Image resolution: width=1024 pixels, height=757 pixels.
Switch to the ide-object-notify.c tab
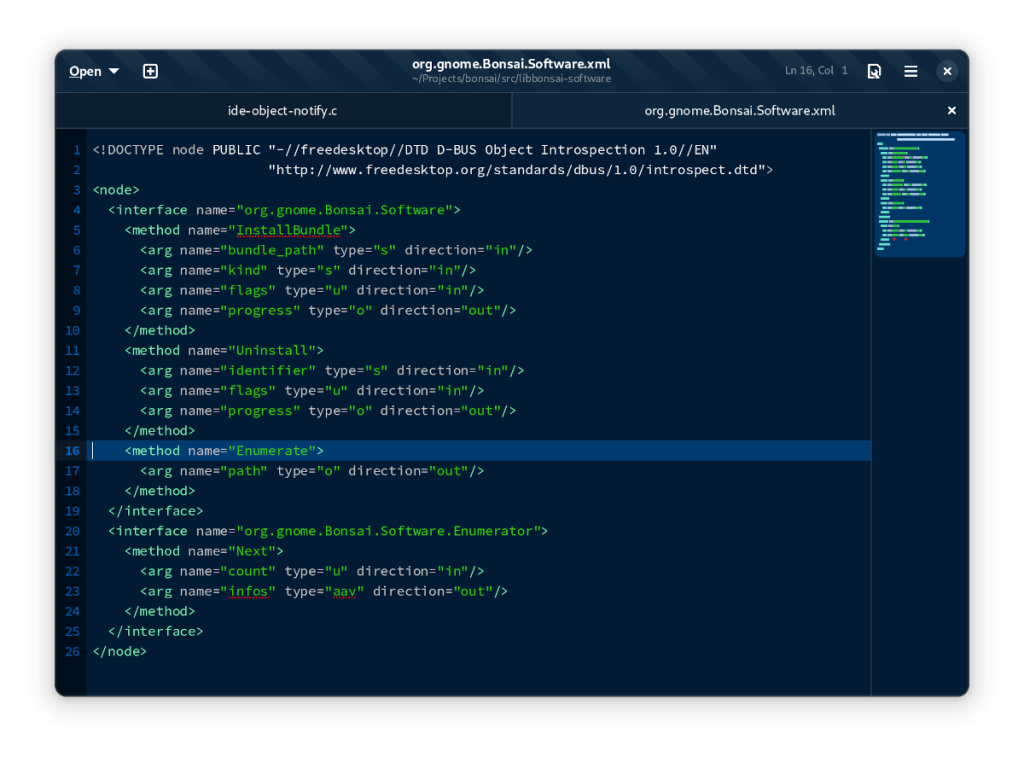click(x=283, y=111)
